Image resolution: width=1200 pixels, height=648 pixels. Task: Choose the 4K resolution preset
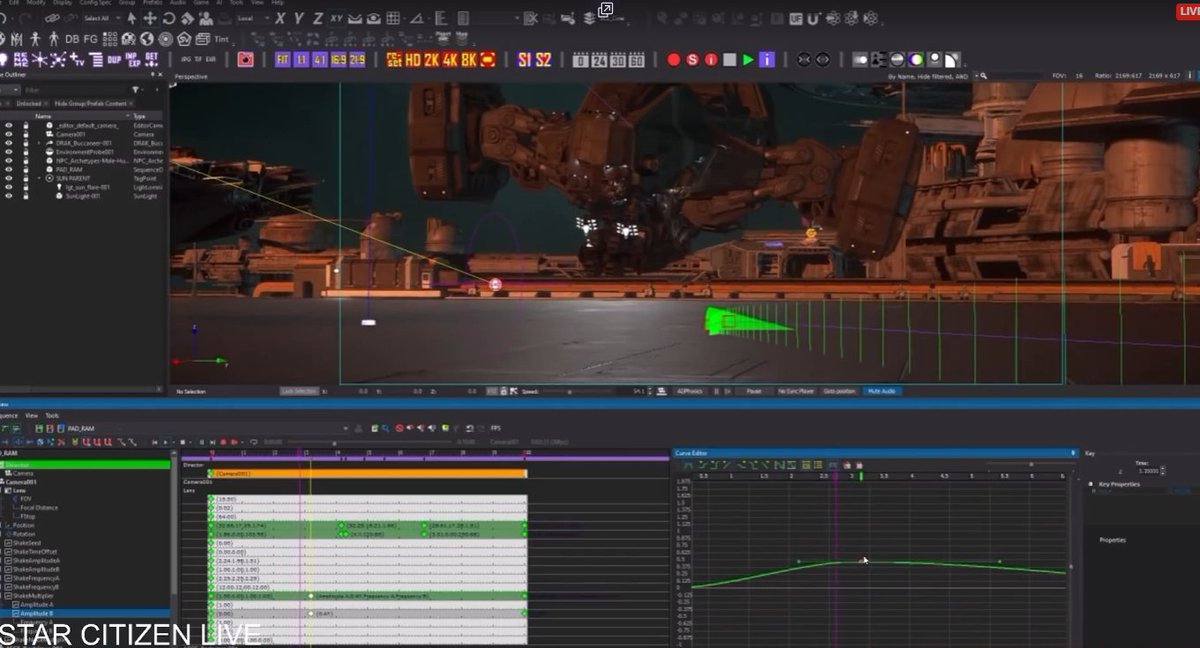pyautogui.click(x=451, y=60)
